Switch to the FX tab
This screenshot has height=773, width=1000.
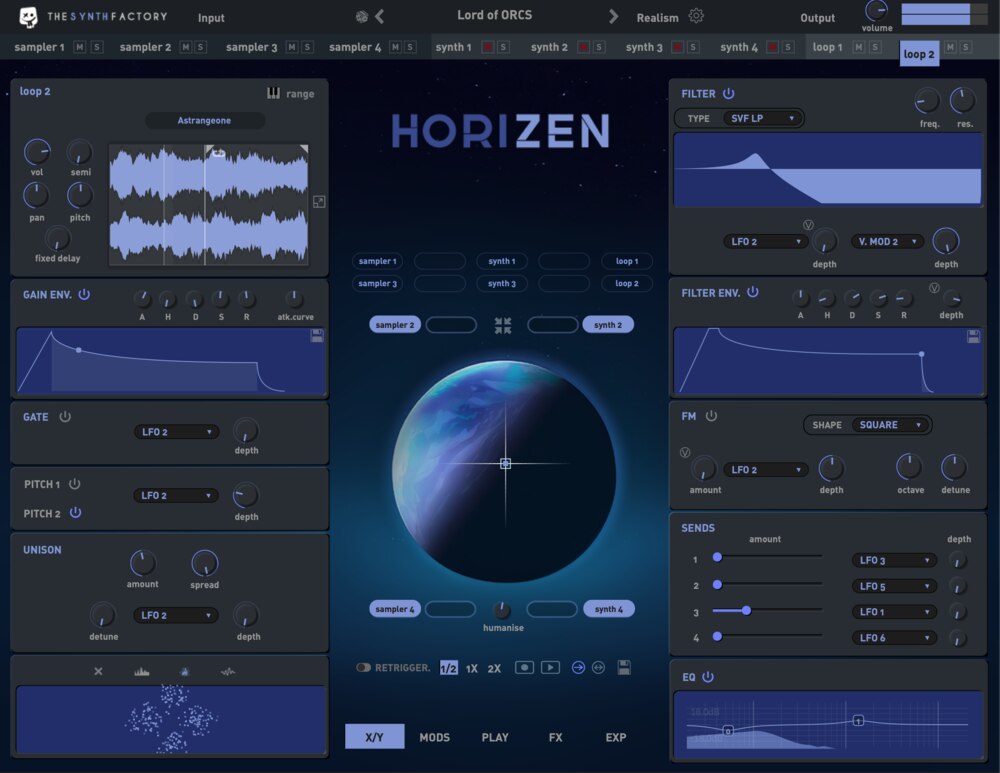click(x=556, y=737)
